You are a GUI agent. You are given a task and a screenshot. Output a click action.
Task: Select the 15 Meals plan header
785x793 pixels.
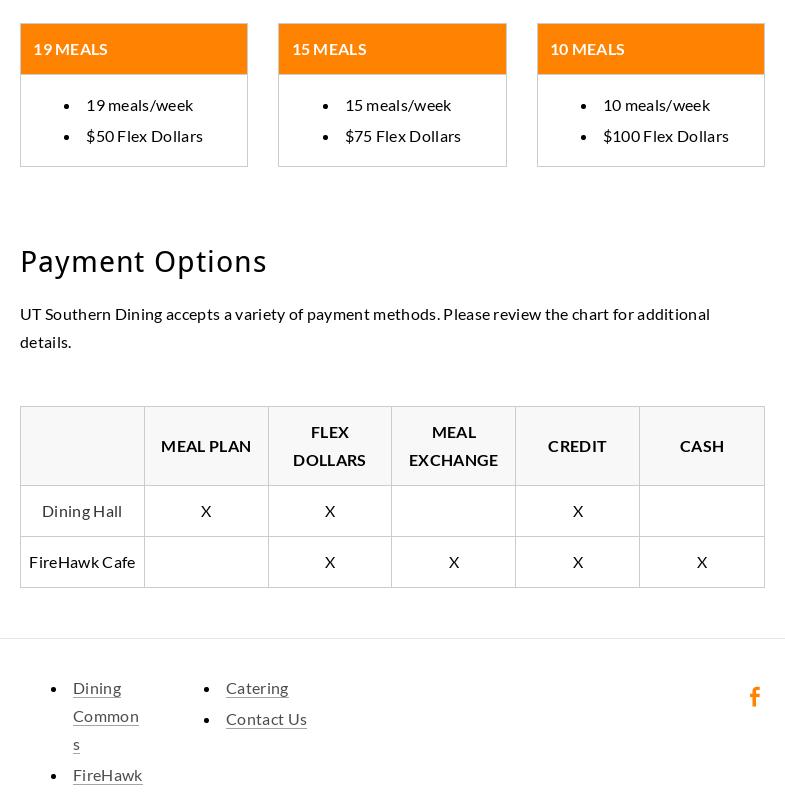(x=329, y=49)
